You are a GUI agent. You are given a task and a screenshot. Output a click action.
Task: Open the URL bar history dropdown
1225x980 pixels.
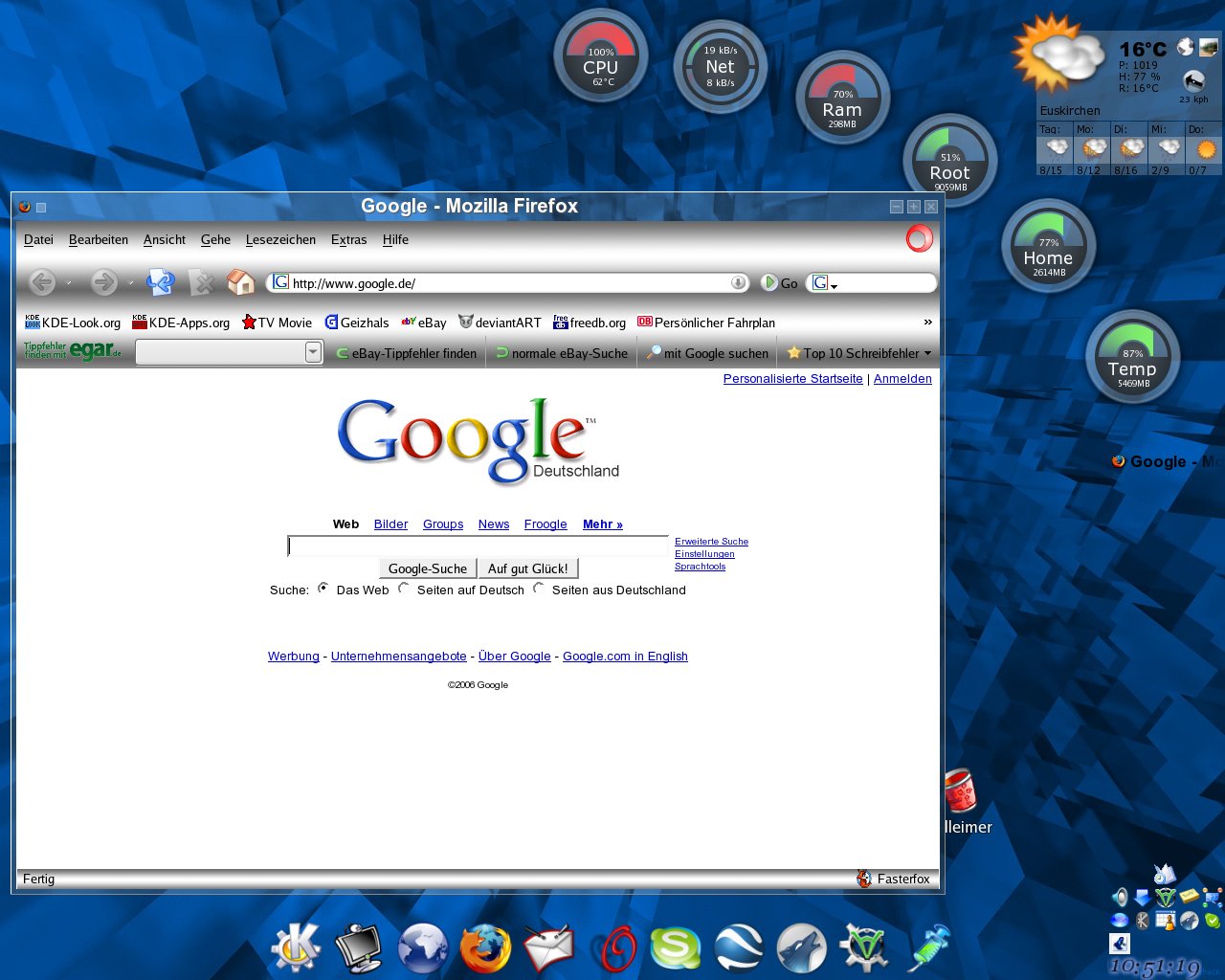[x=739, y=282]
